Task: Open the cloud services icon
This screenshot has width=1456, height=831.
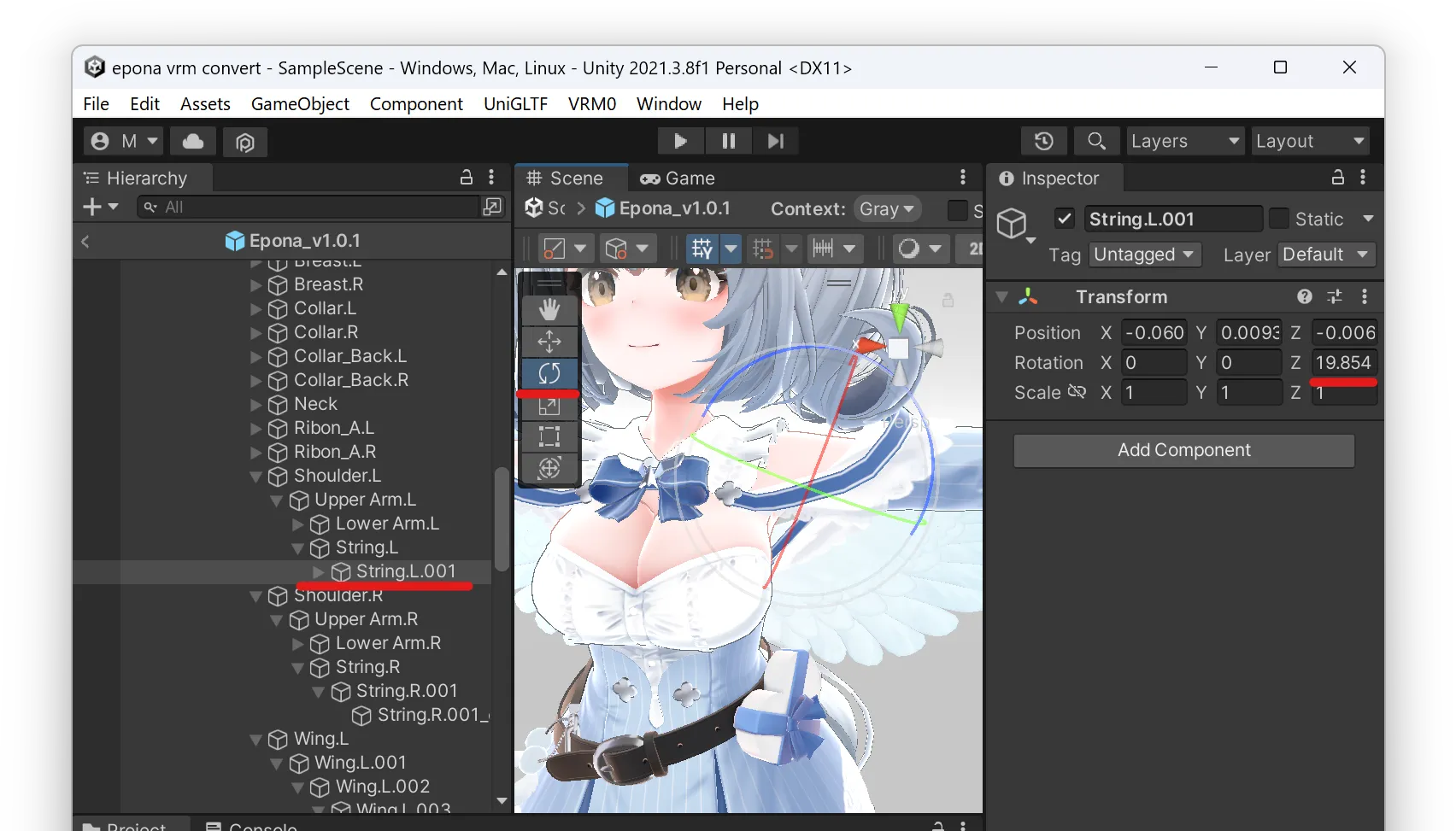Action: tap(193, 141)
